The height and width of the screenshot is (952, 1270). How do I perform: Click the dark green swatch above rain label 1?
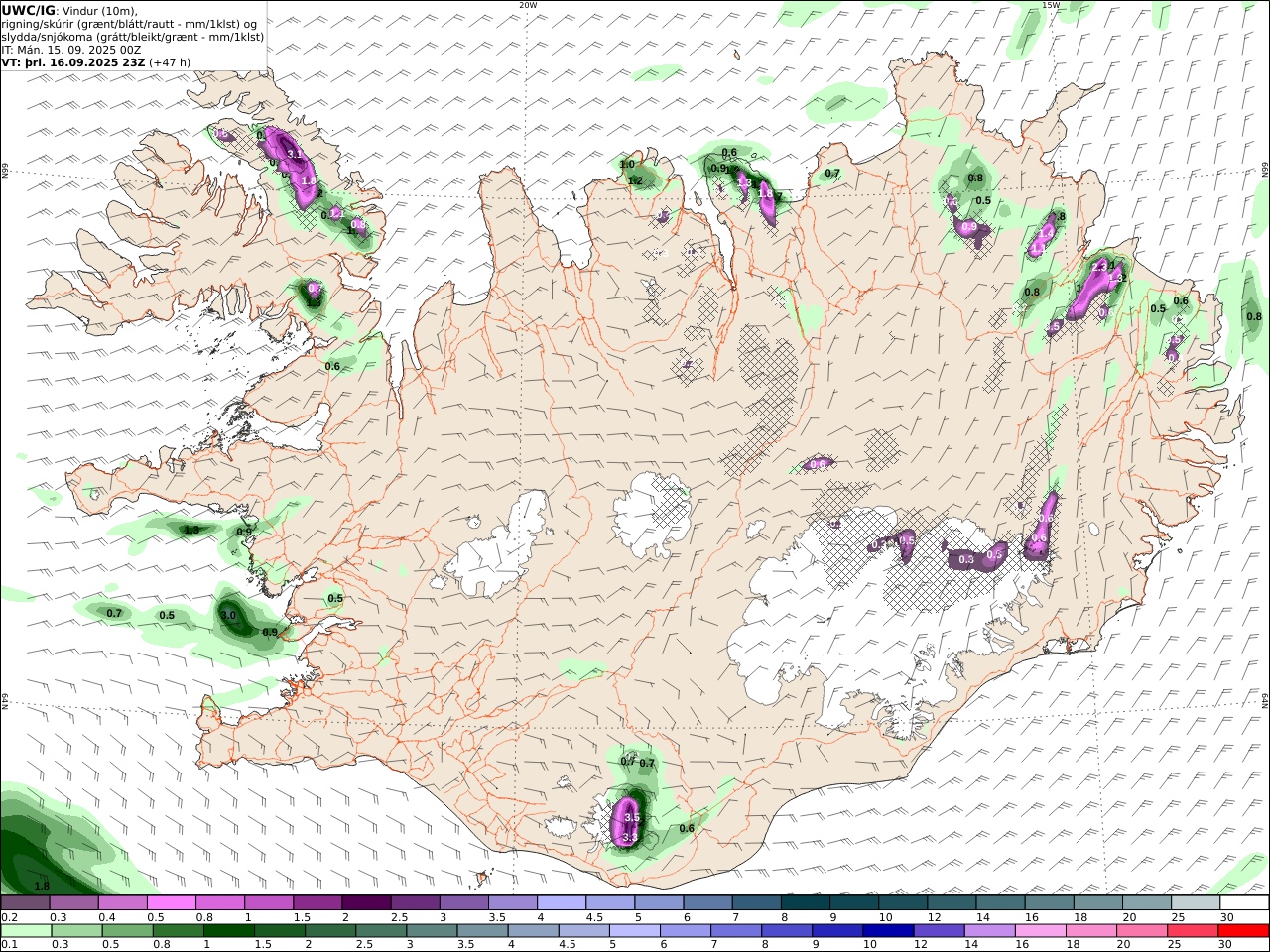tap(227, 931)
